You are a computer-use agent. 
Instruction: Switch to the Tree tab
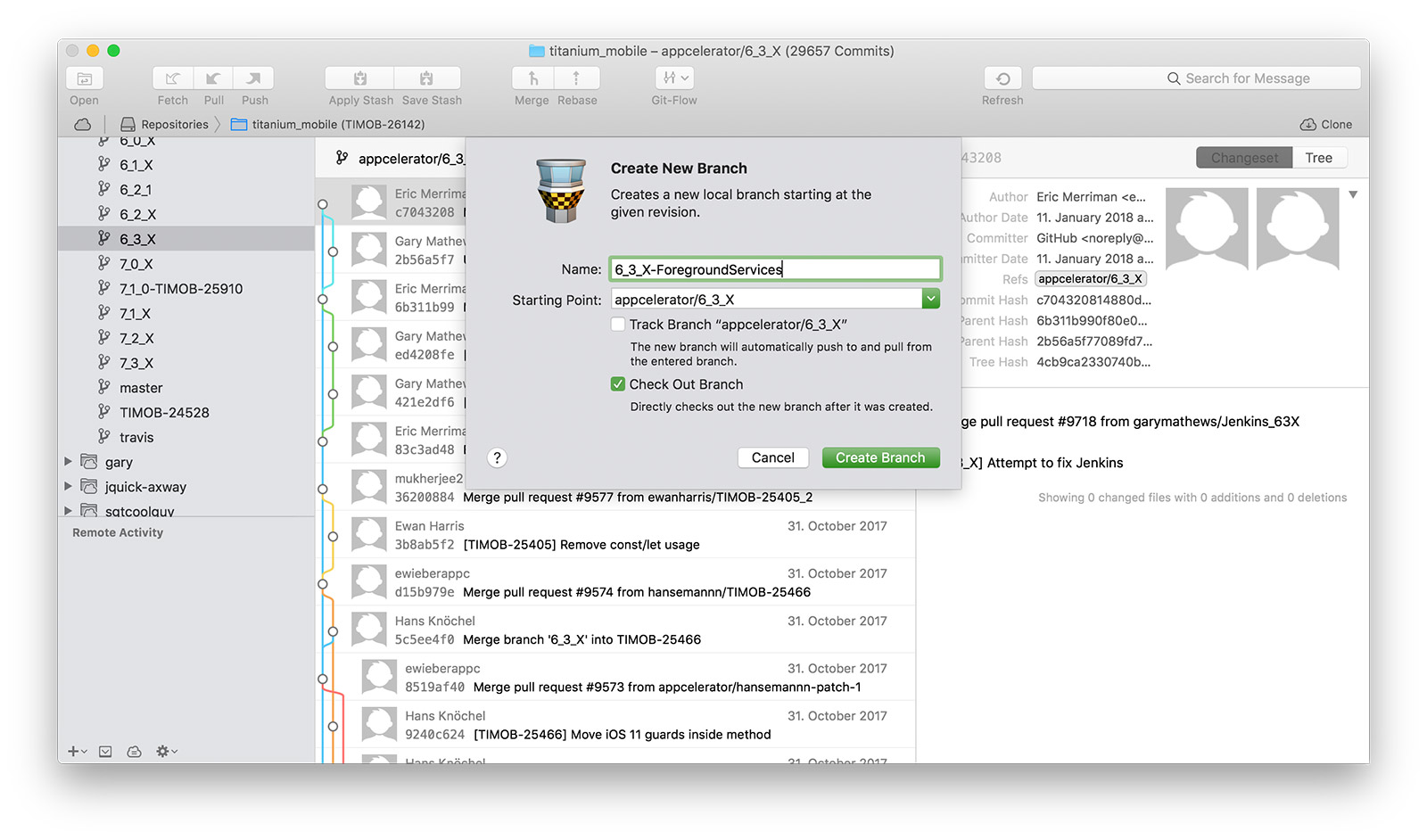1319,158
